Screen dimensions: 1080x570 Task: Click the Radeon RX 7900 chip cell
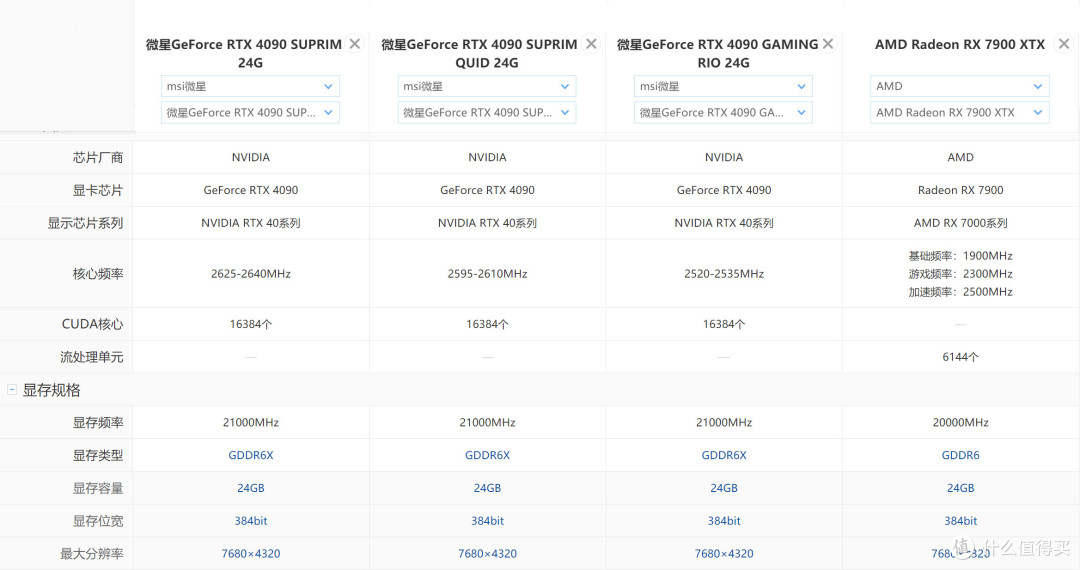[x=961, y=190]
